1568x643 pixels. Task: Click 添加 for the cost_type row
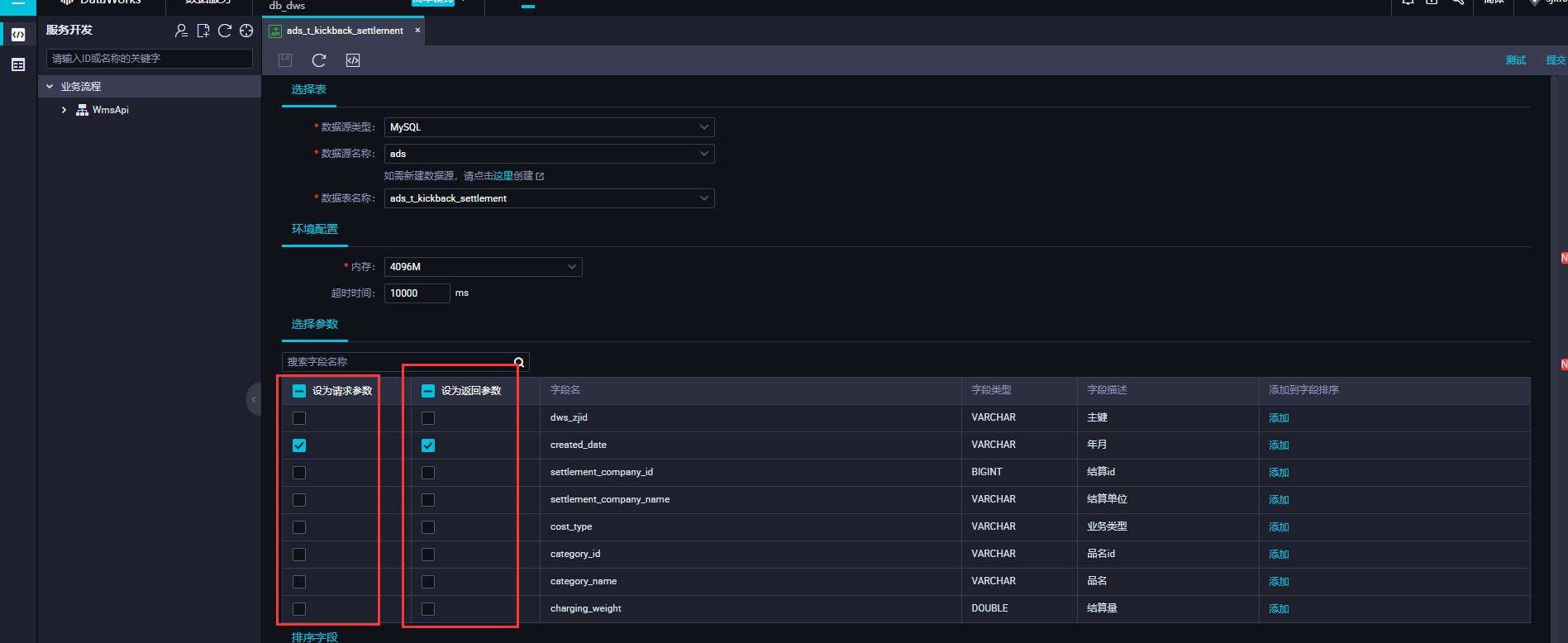click(x=1279, y=527)
